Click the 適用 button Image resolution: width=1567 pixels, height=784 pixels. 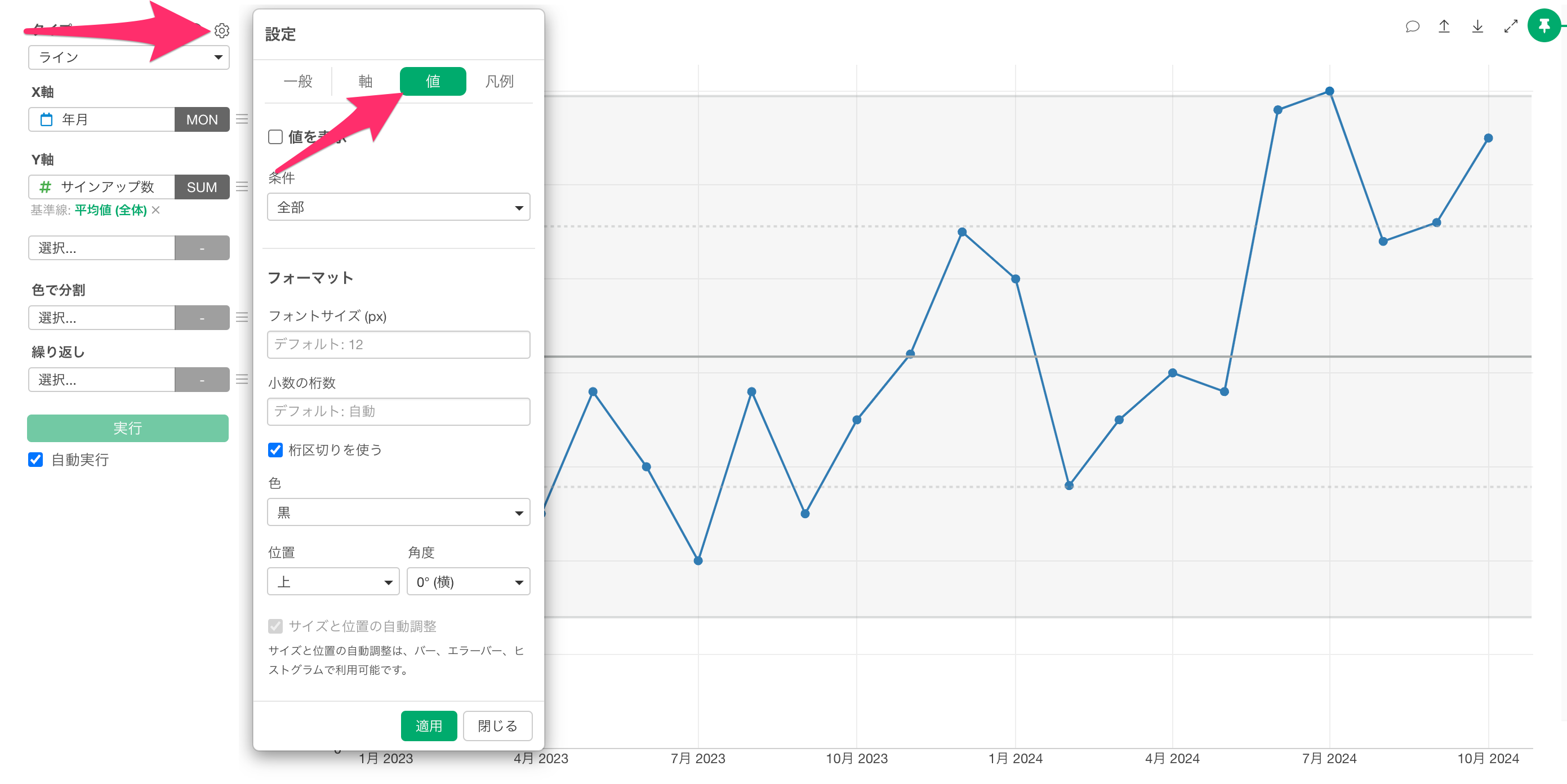pyautogui.click(x=428, y=725)
